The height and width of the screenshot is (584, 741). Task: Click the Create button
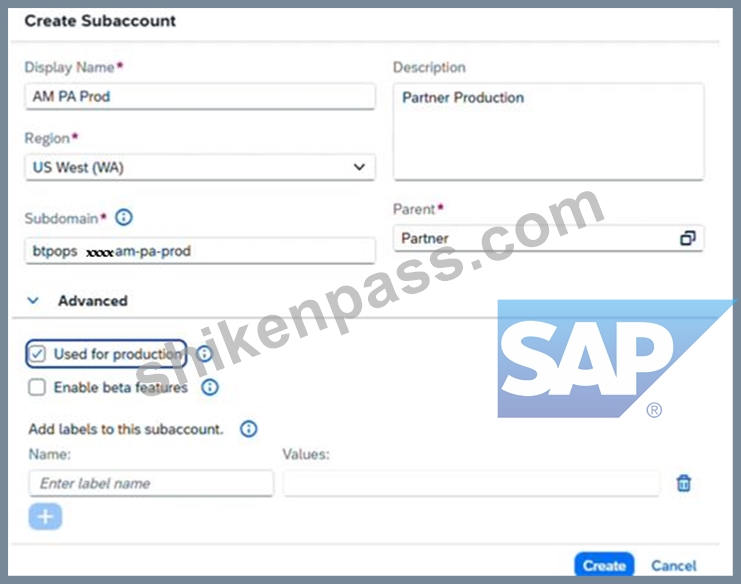[x=604, y=565]
